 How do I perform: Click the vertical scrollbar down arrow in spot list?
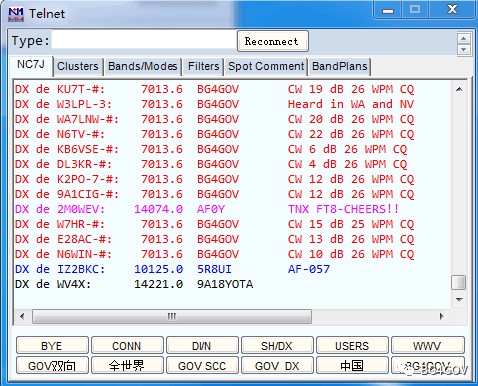click(x=459, y=300)
